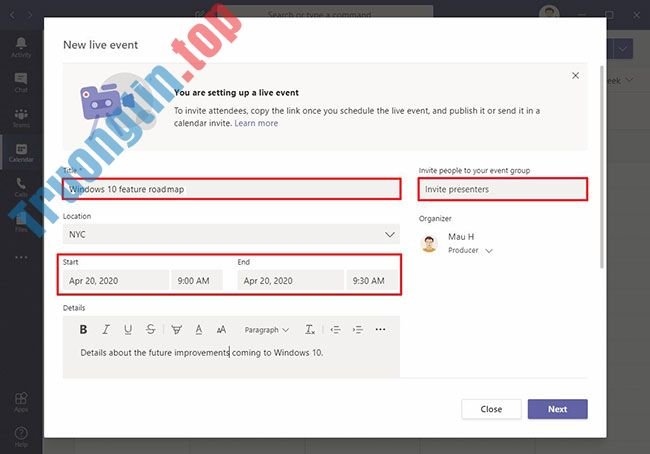The width and height of the screenshot is (650, 454).
Task: Open font size tool
Action: pos(221,330)
